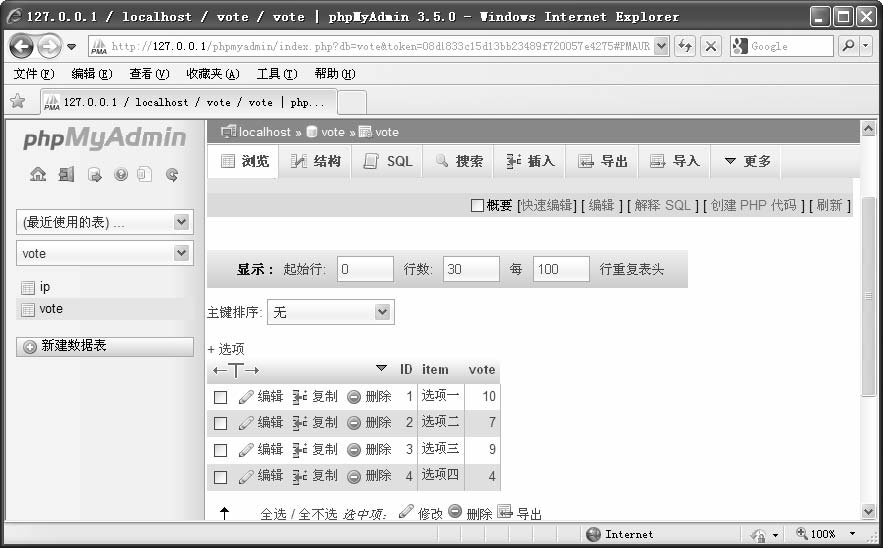Open the 主键排序 dropdown
Screen dimensions: 883x548
point(331,312)
